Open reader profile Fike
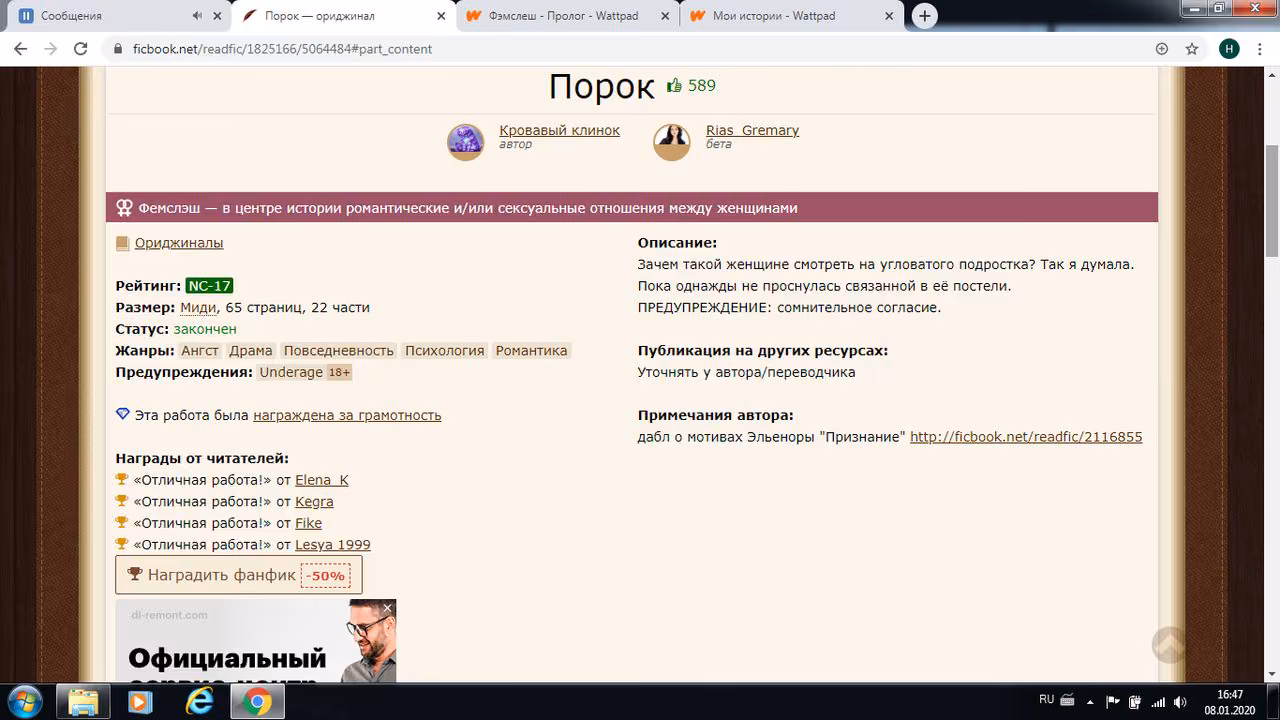The width and height of the screenshot is (1280, 720). (308, 523)
